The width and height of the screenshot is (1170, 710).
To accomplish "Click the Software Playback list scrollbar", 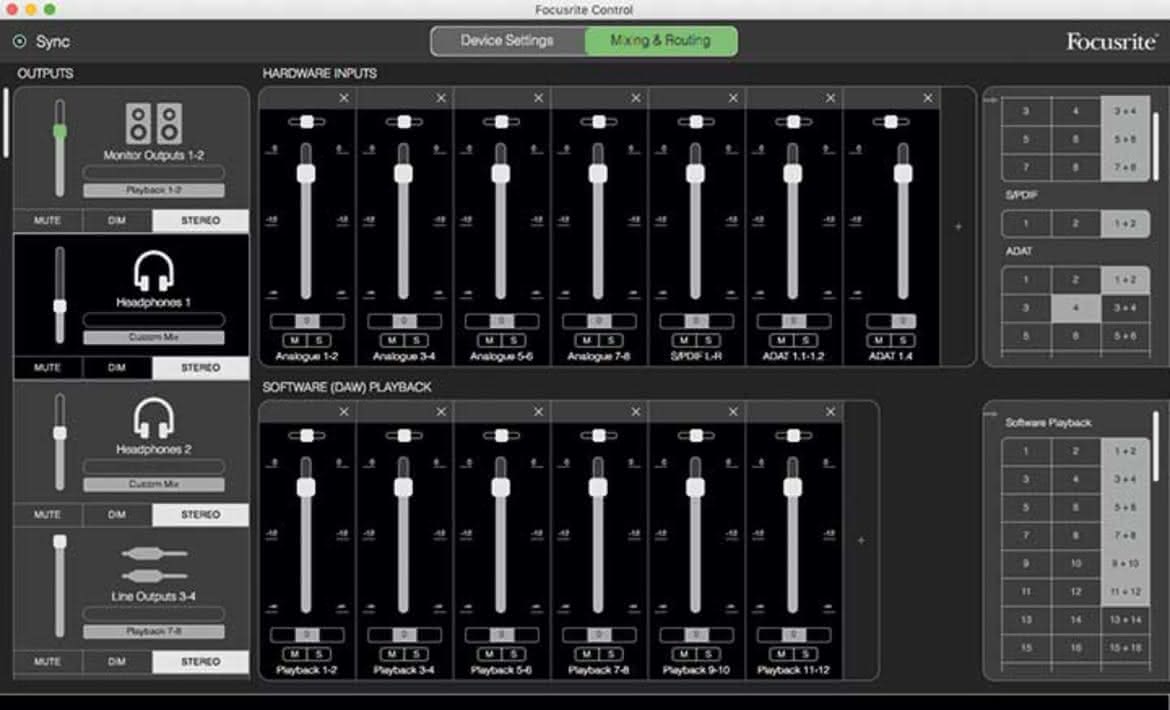I will click(1156, 446).
